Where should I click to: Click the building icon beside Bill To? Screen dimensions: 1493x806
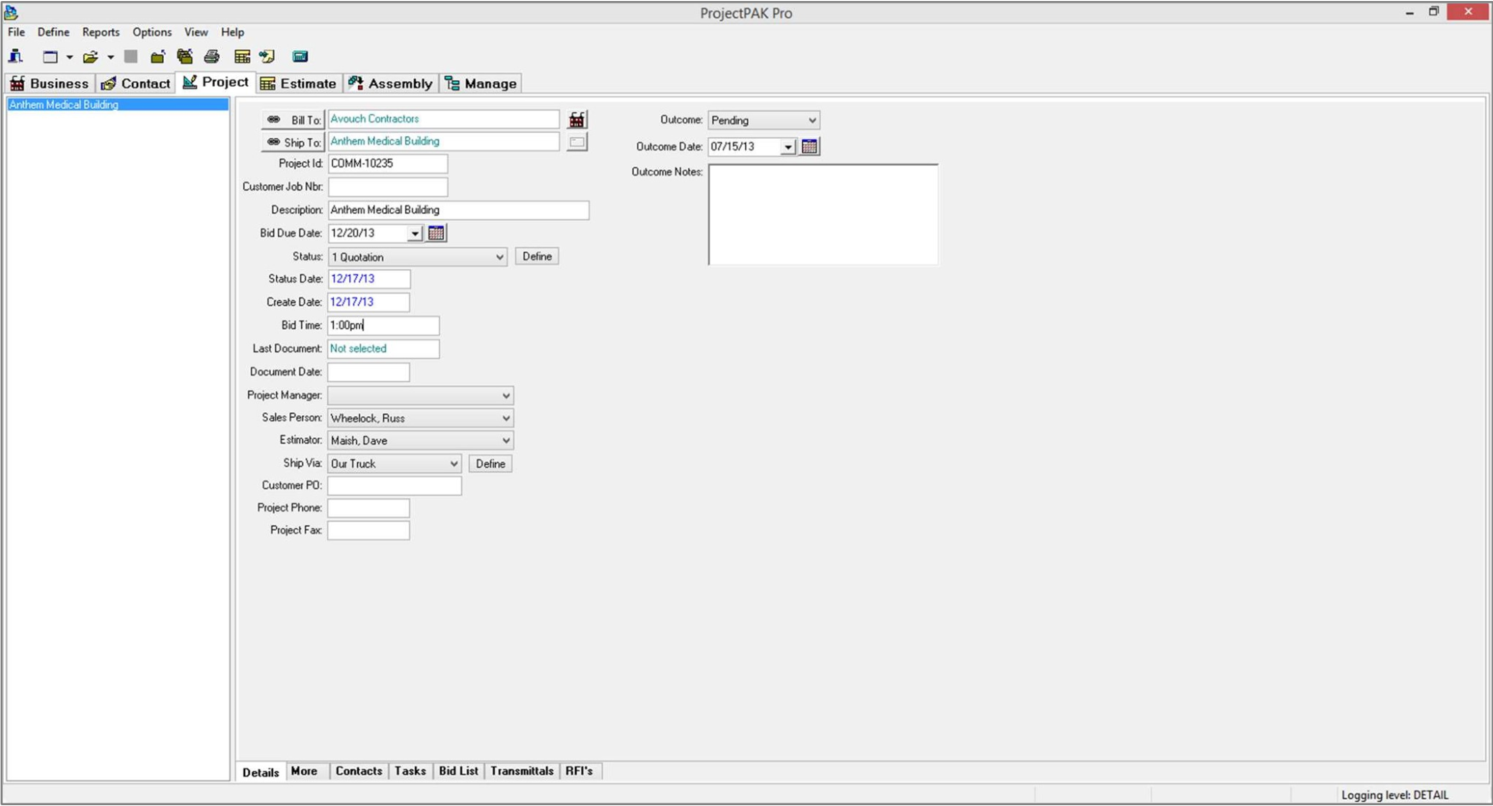578,119
